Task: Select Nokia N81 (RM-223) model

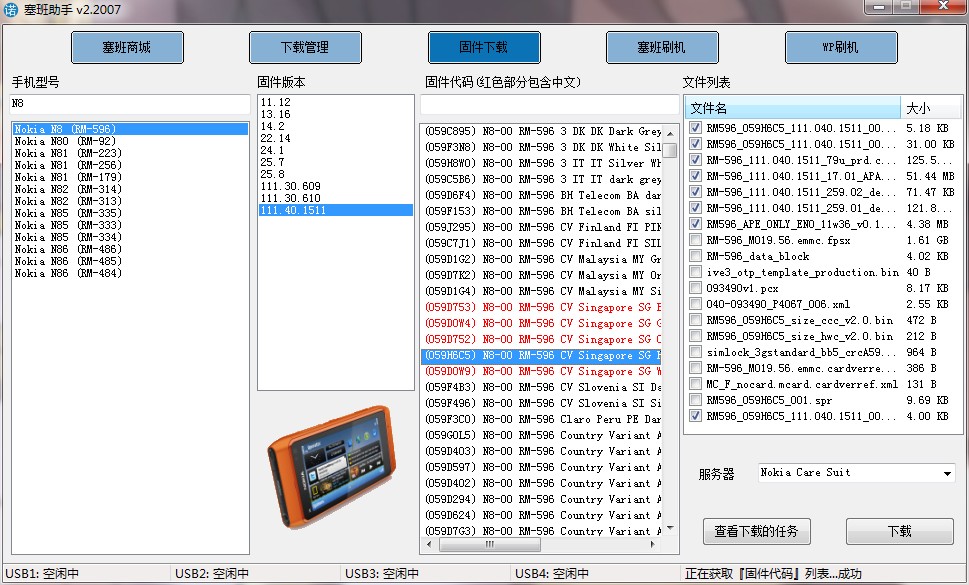Action: (130, 153)
